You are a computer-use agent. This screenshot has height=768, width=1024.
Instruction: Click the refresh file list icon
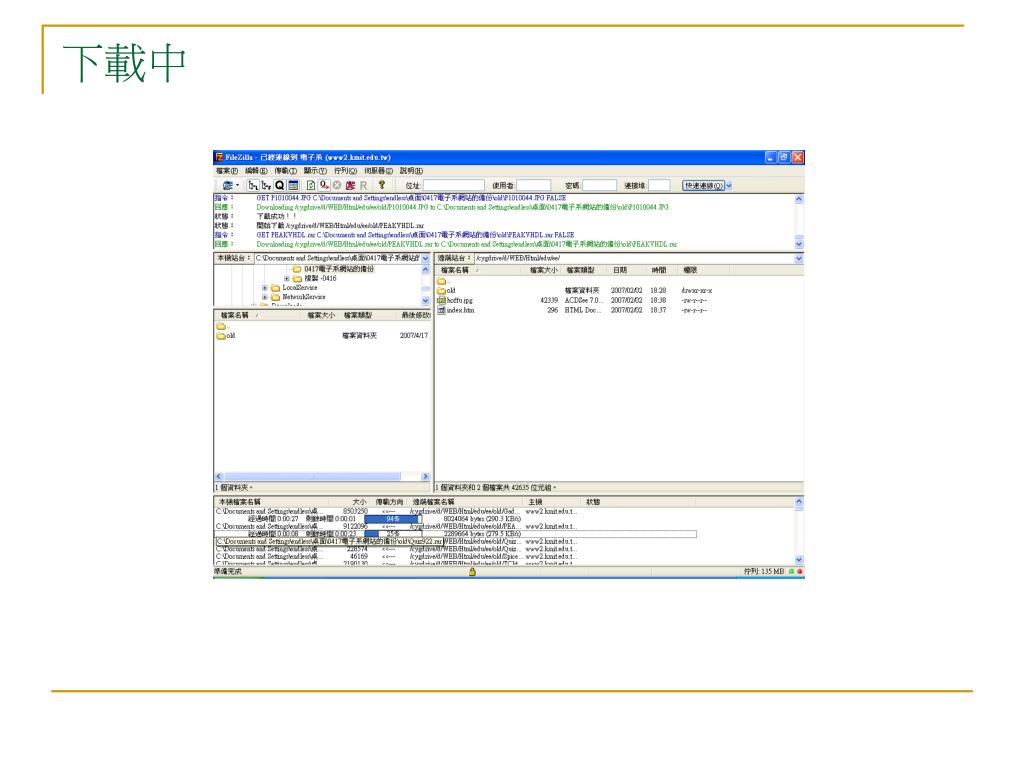click(x=312, y=185)
